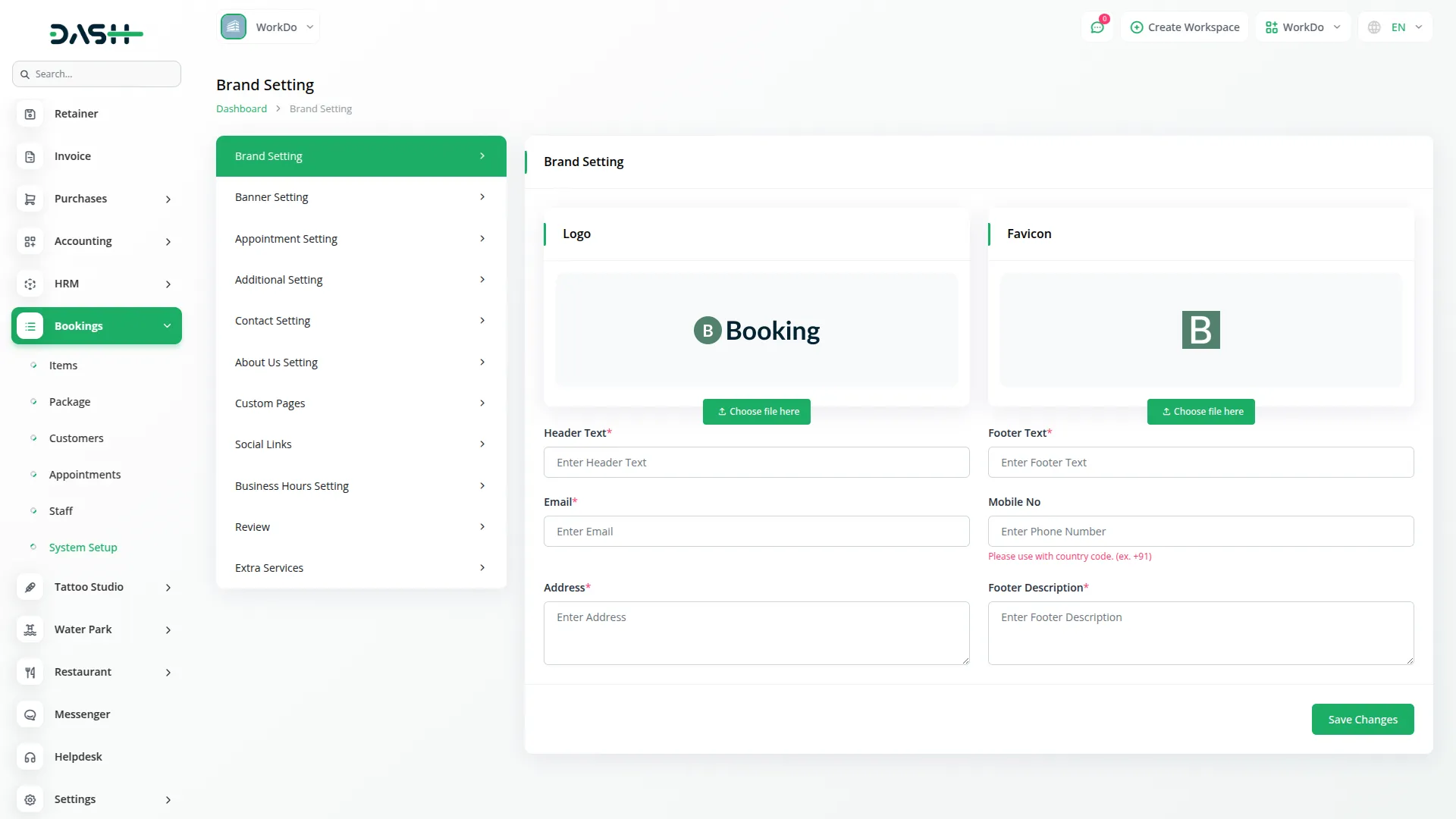Open the WorkDo workspace dropdown at top left
Screen dimensions: 1456x819
click(x=269, y=27)
